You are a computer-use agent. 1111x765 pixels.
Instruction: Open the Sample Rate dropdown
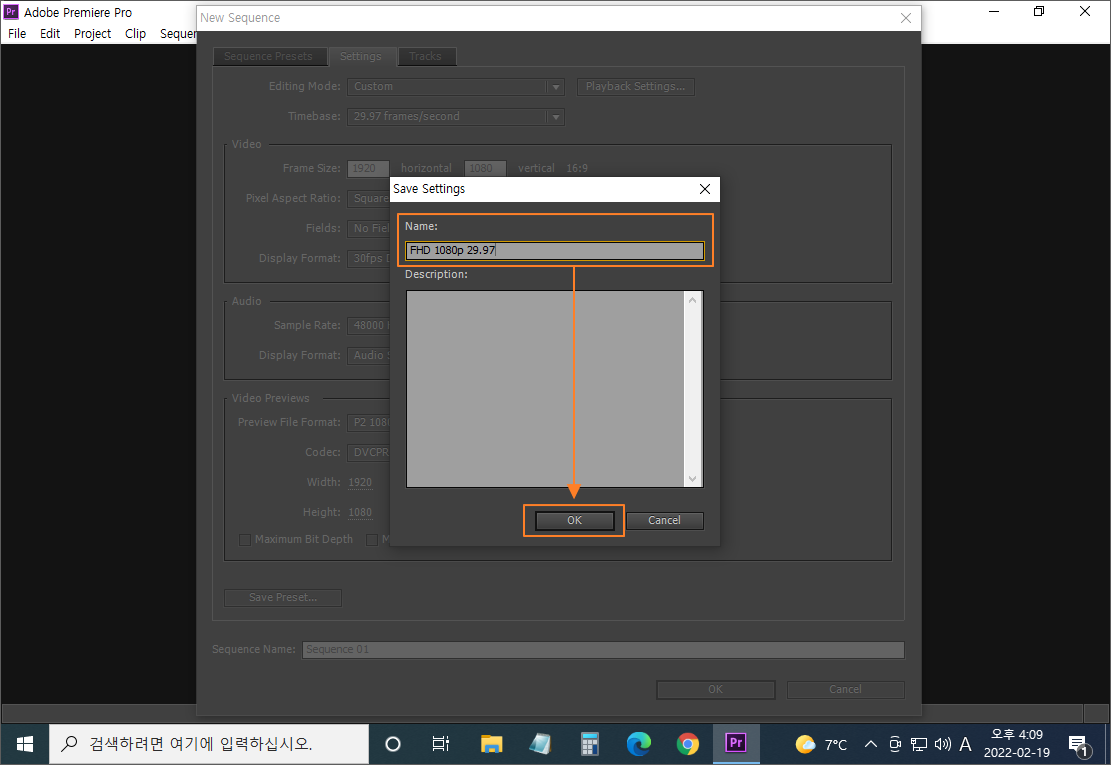pyautogui.click(x=368, y=326)
